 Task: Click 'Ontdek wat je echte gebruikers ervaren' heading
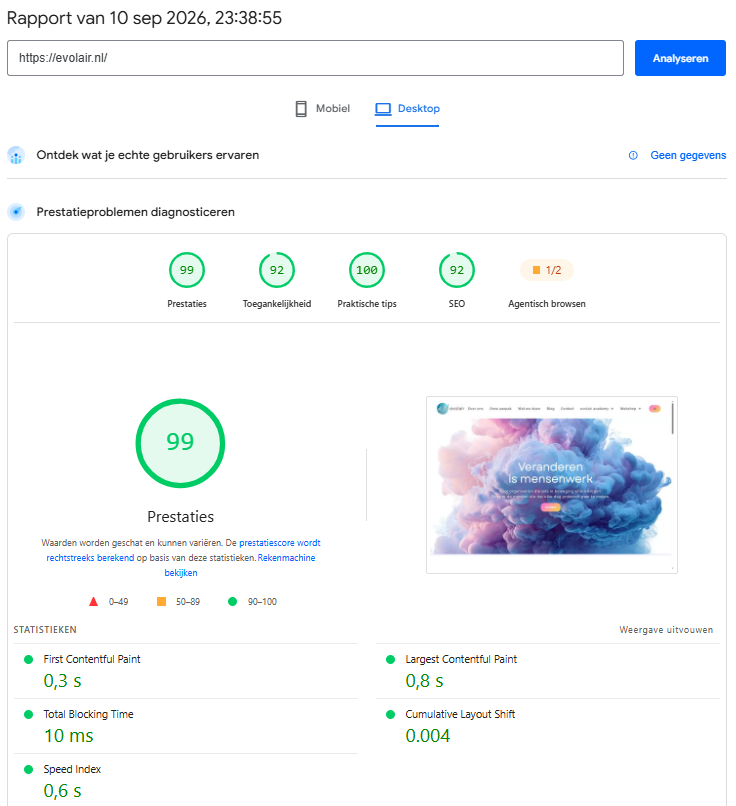pos(148,155)
